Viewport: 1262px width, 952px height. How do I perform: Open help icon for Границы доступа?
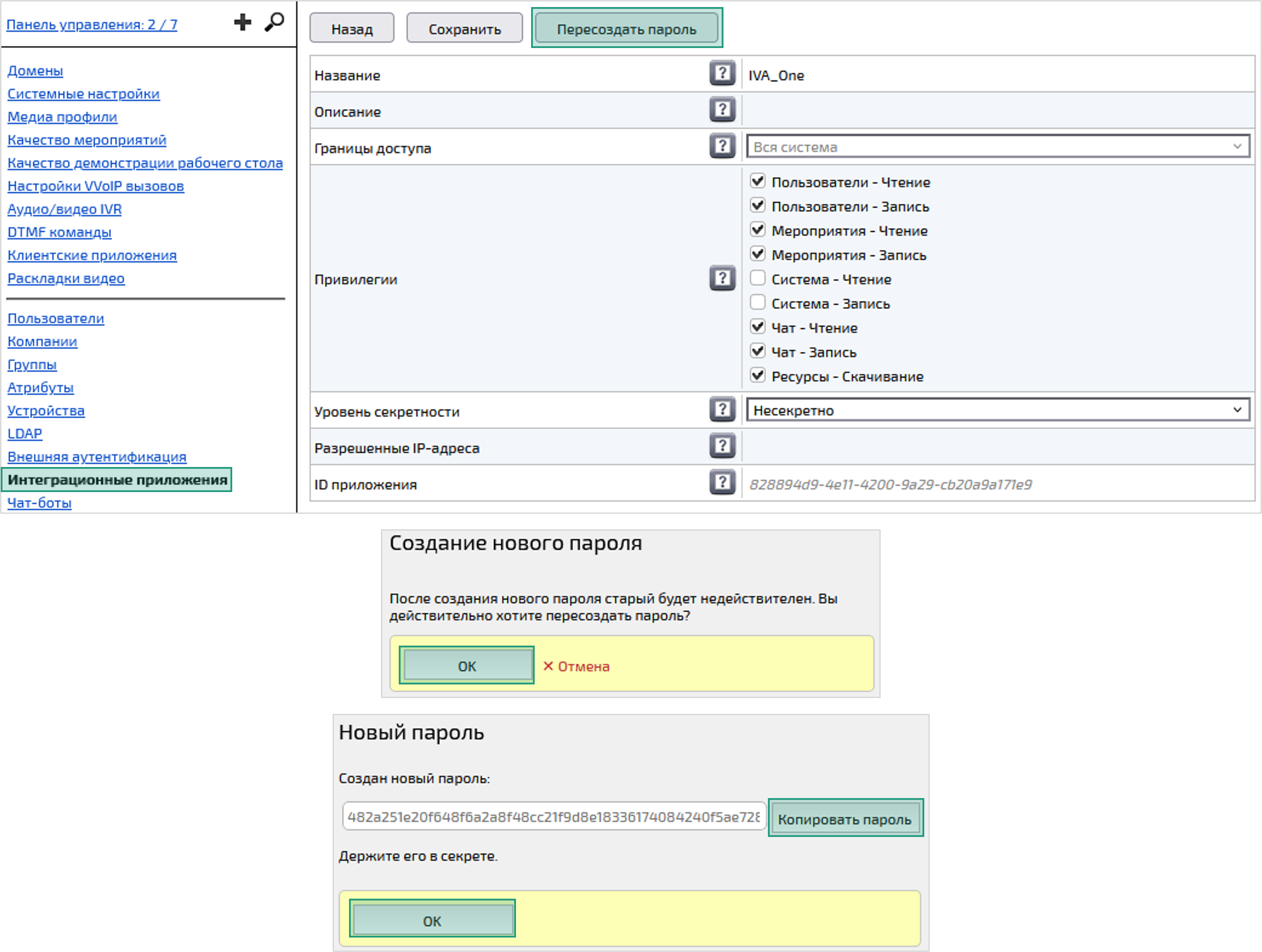722,146
